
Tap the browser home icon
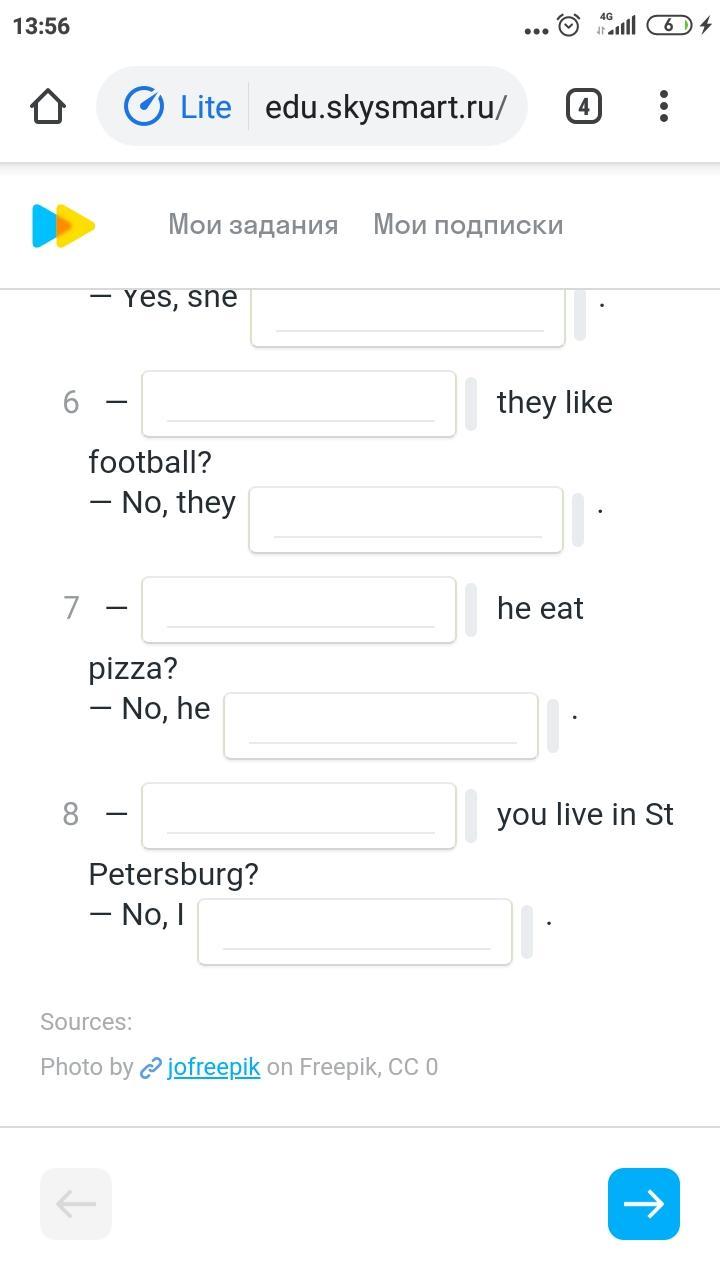[x=48, y=106]
